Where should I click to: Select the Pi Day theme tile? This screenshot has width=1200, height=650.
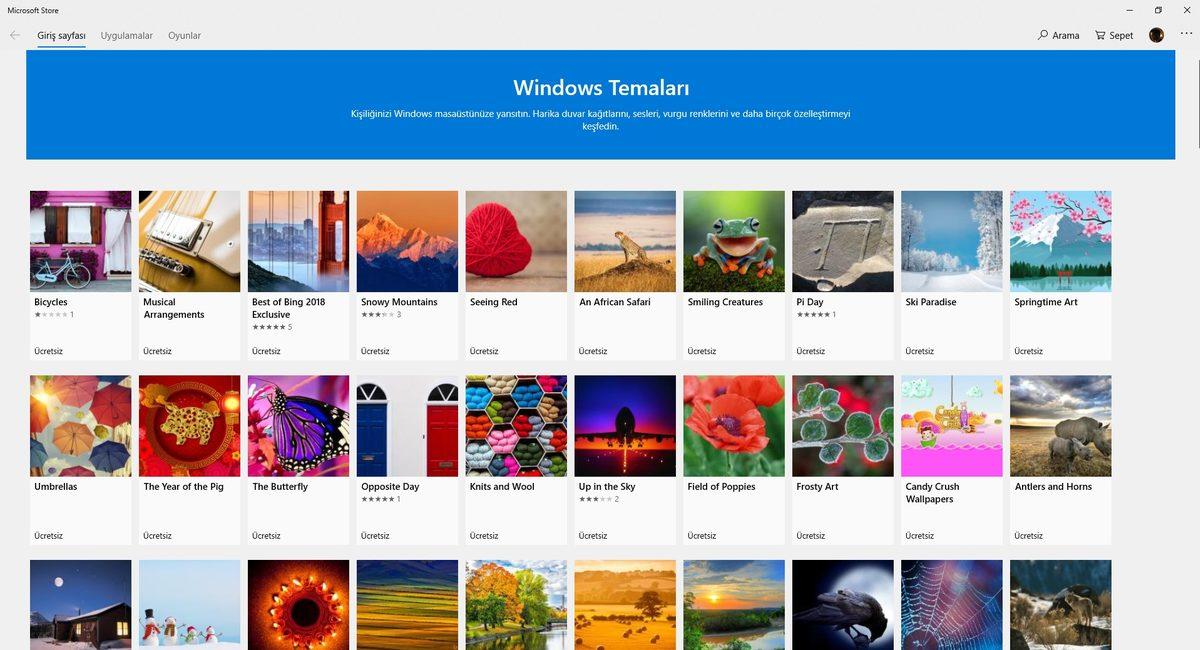(x=842, y=240)
